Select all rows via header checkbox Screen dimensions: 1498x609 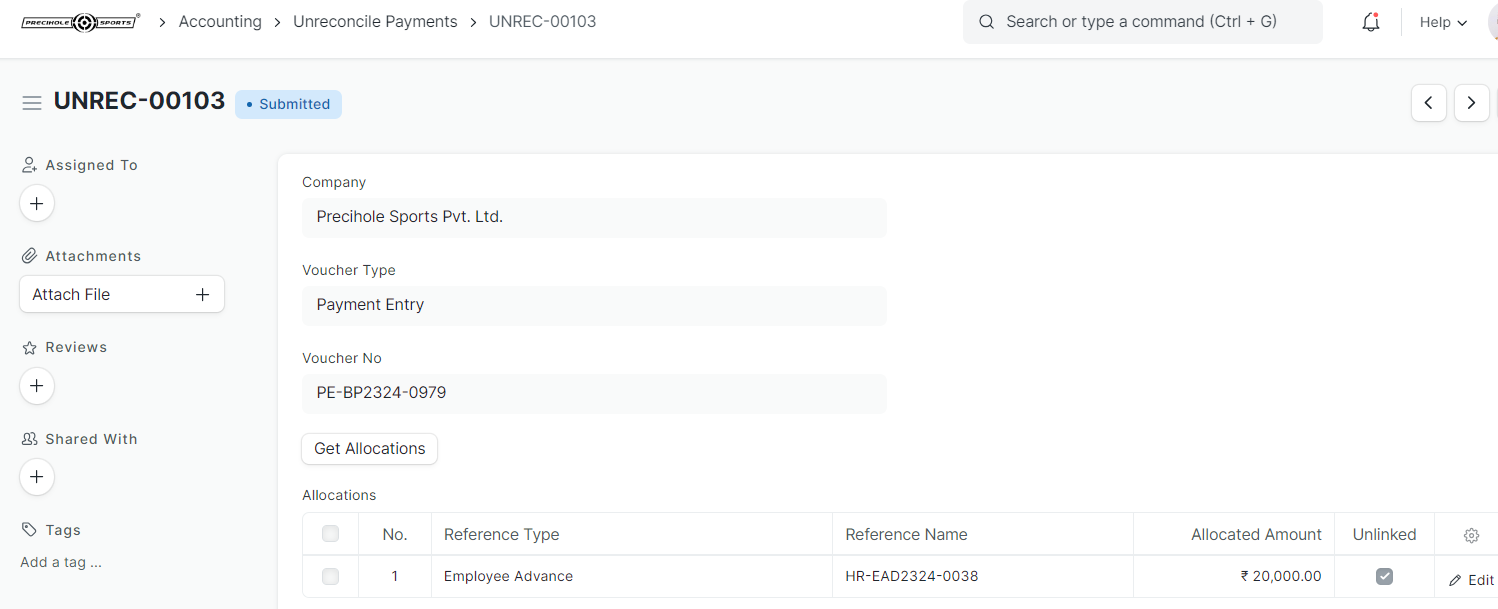[x=330, y=534]
